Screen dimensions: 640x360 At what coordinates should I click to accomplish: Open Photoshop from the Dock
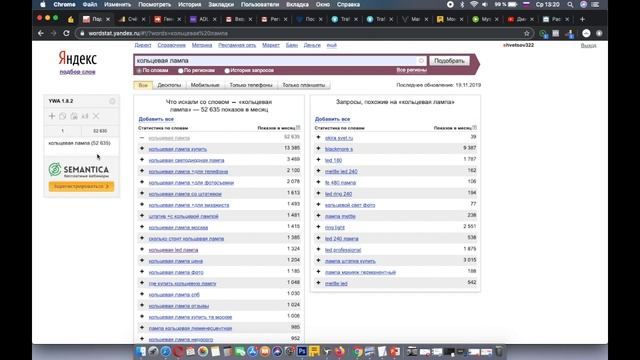(x=302, y=351)
